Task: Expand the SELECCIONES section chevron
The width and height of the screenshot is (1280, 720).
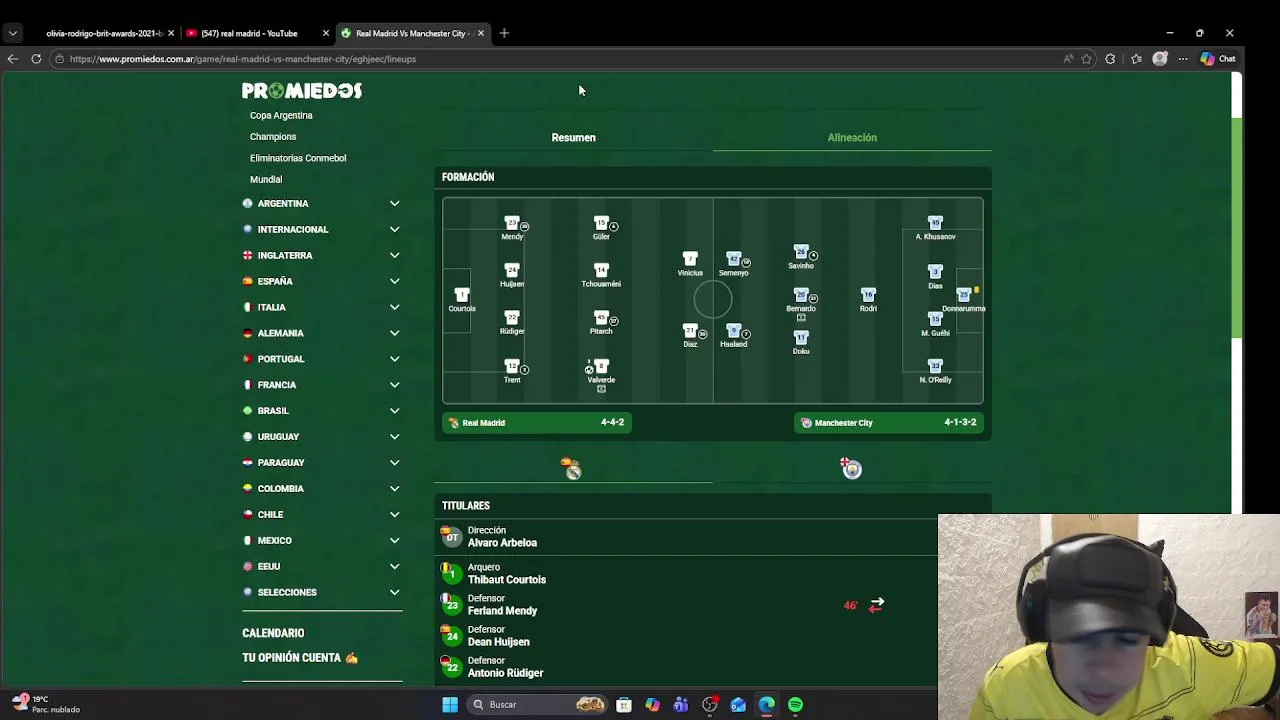Action: (394, 593)
